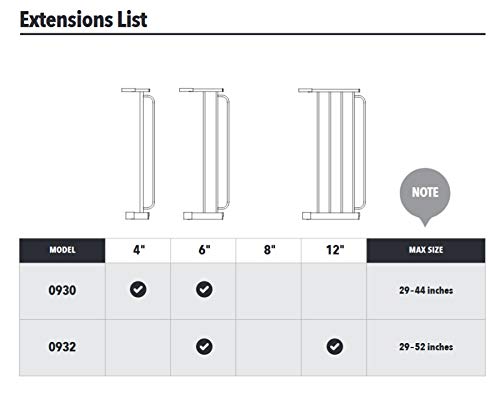Click the 29-44 inches max size cell

click(x=426, y=290)
